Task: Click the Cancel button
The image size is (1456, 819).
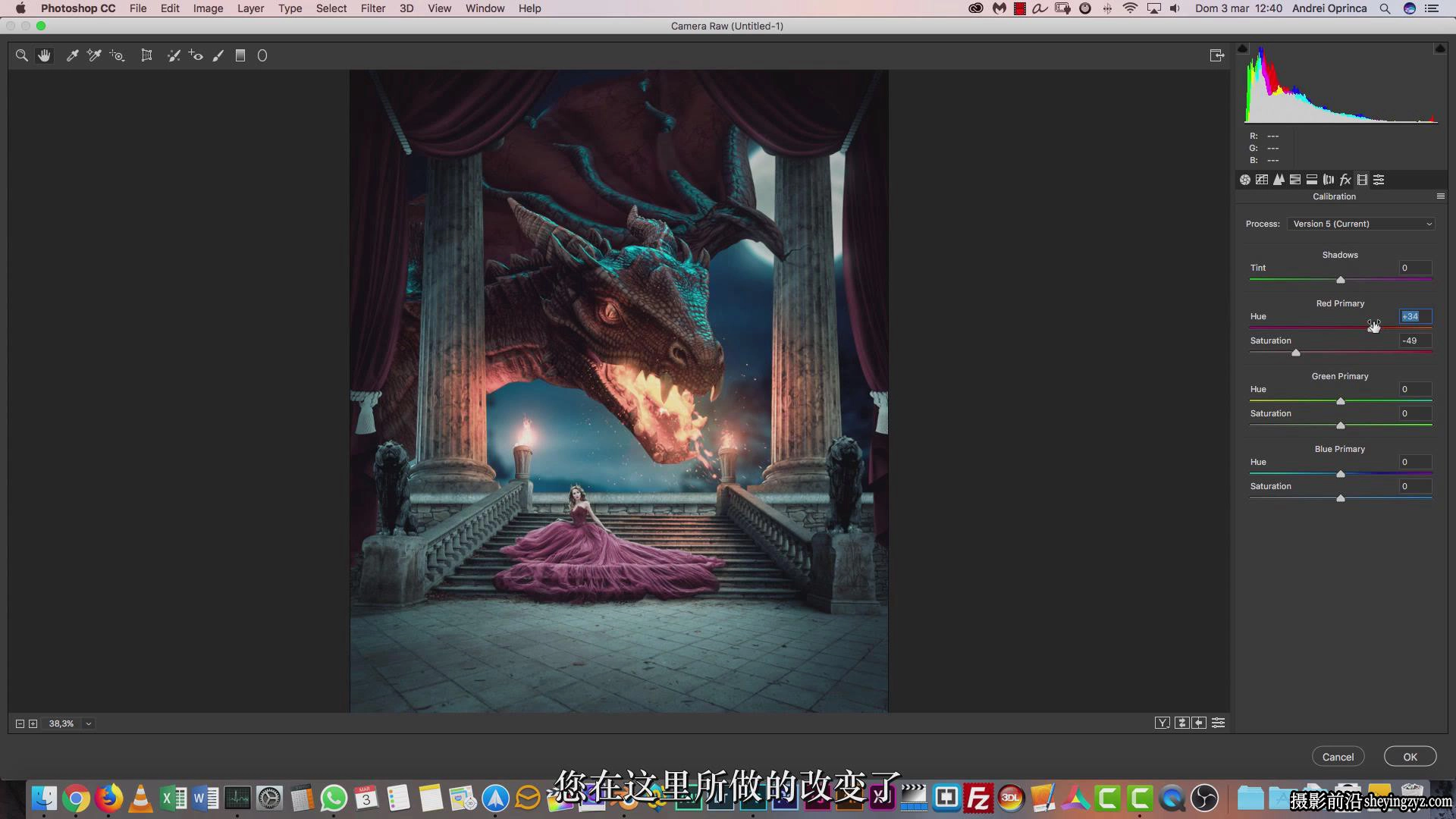Action: [x=1338, y=757]
